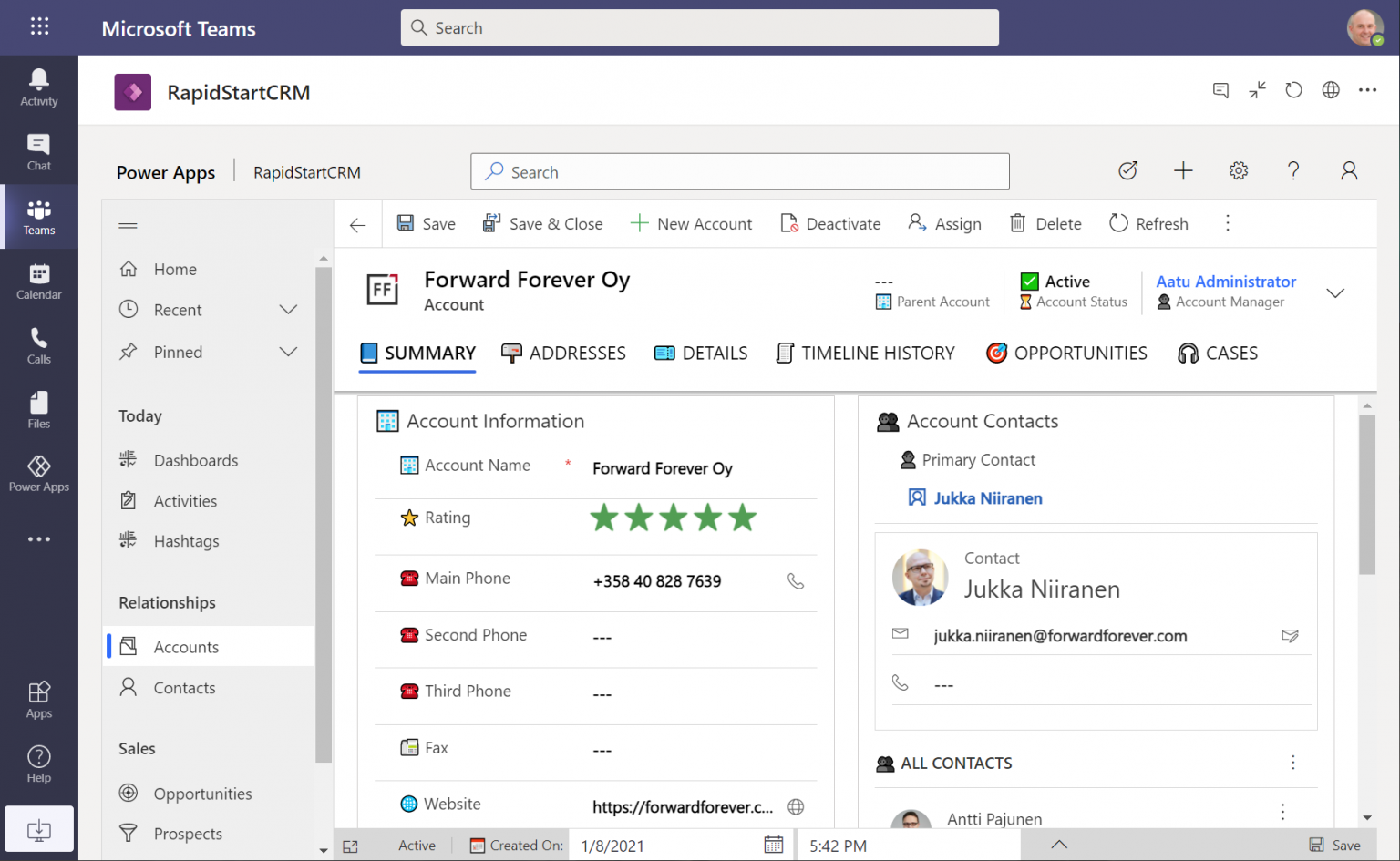
Task: Open Activity in Teams rail
Action: (39, 87)
